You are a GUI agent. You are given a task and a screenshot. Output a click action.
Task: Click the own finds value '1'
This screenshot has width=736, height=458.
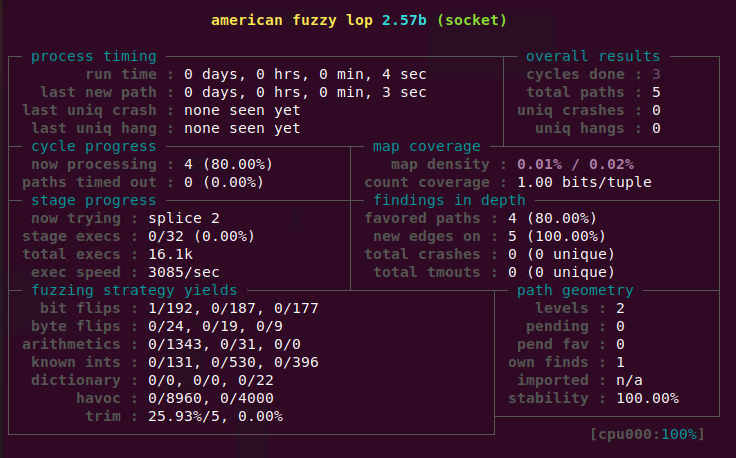pyautogui.click(x=620, y=362)
